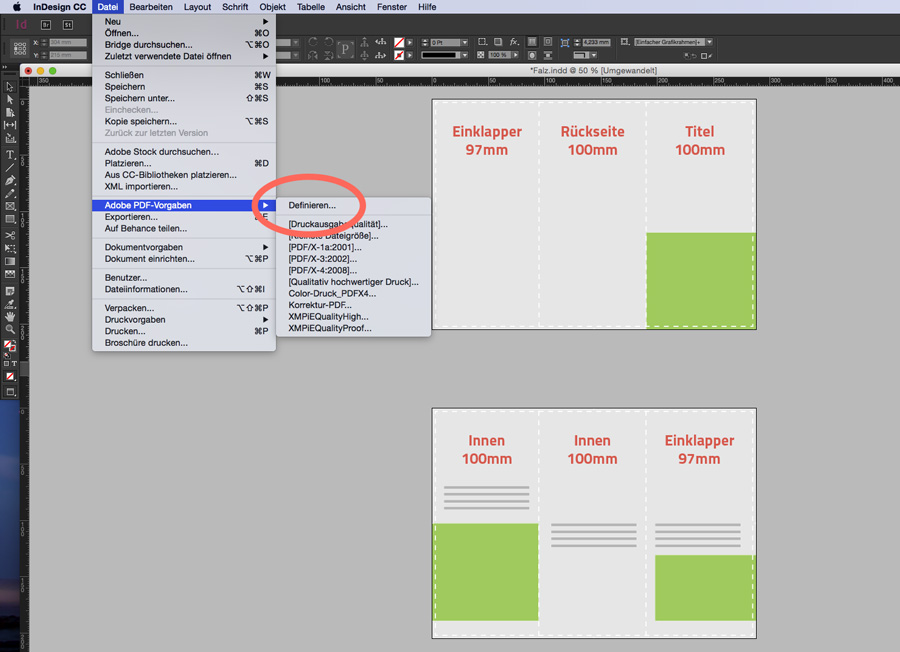Select the Free Transform tool

pyautogui.click(x=10, y=249)
